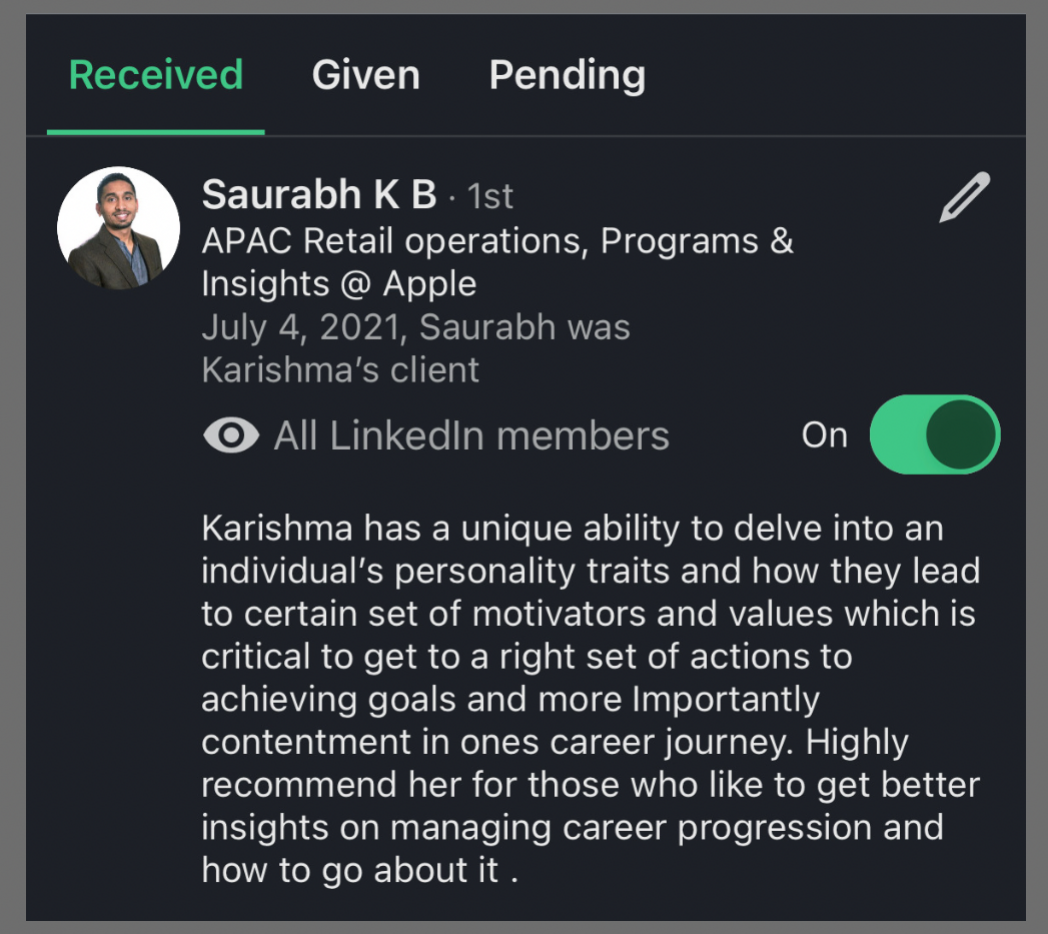Click the Insights @ Apple headline line
Image resolution: width=1048 pixels, height=934 pixels.
coord(339,284)
